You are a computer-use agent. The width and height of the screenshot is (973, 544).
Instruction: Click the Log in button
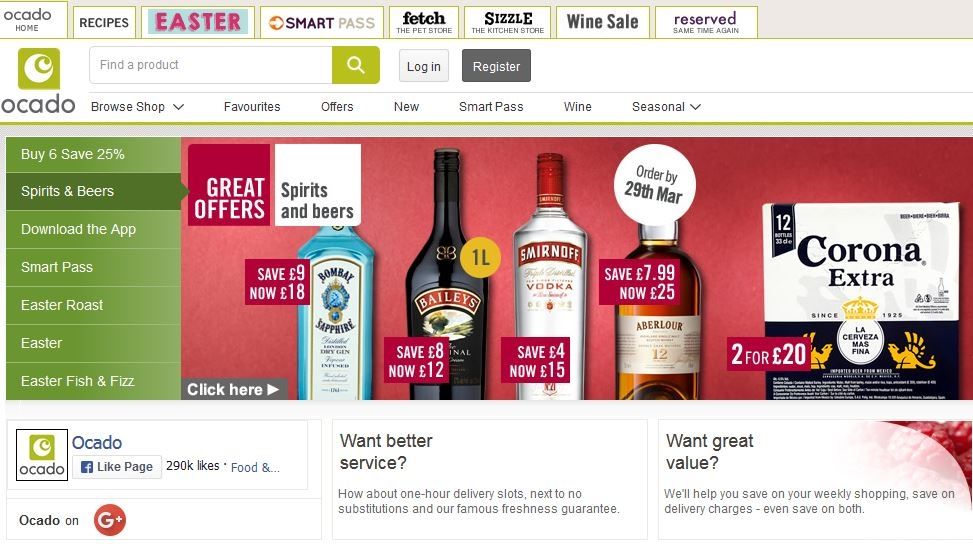pos(424,66)
